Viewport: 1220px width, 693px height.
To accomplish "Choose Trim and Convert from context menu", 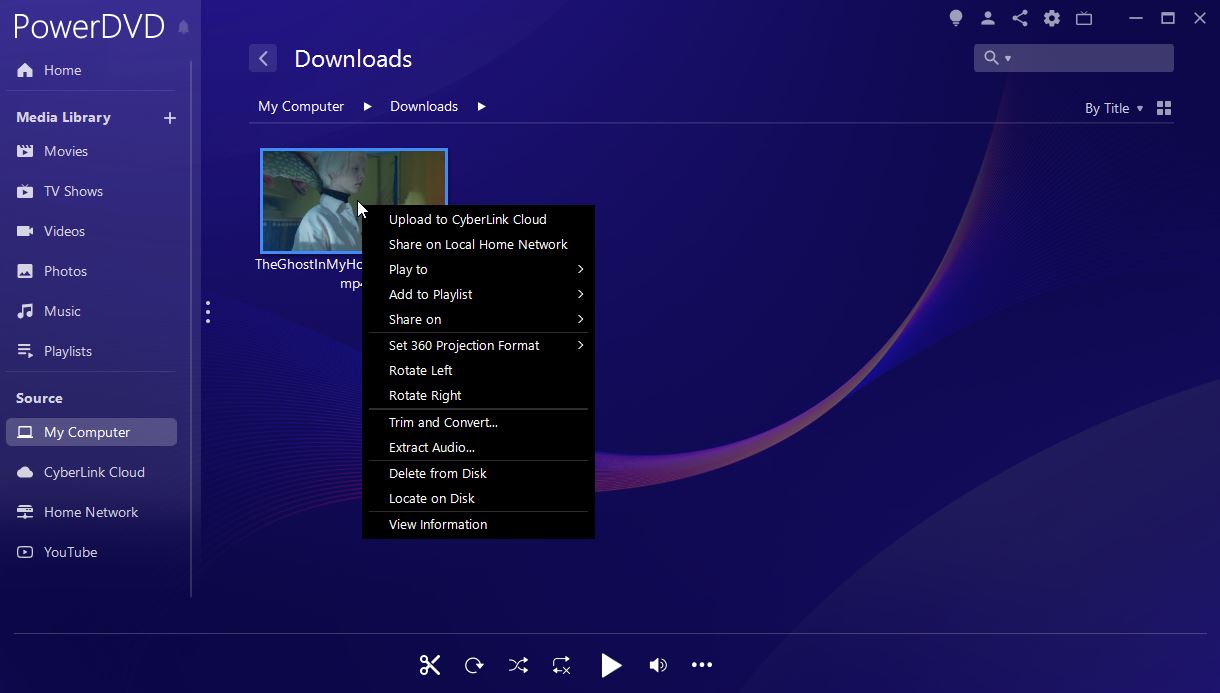I will [x=443, y=422].
